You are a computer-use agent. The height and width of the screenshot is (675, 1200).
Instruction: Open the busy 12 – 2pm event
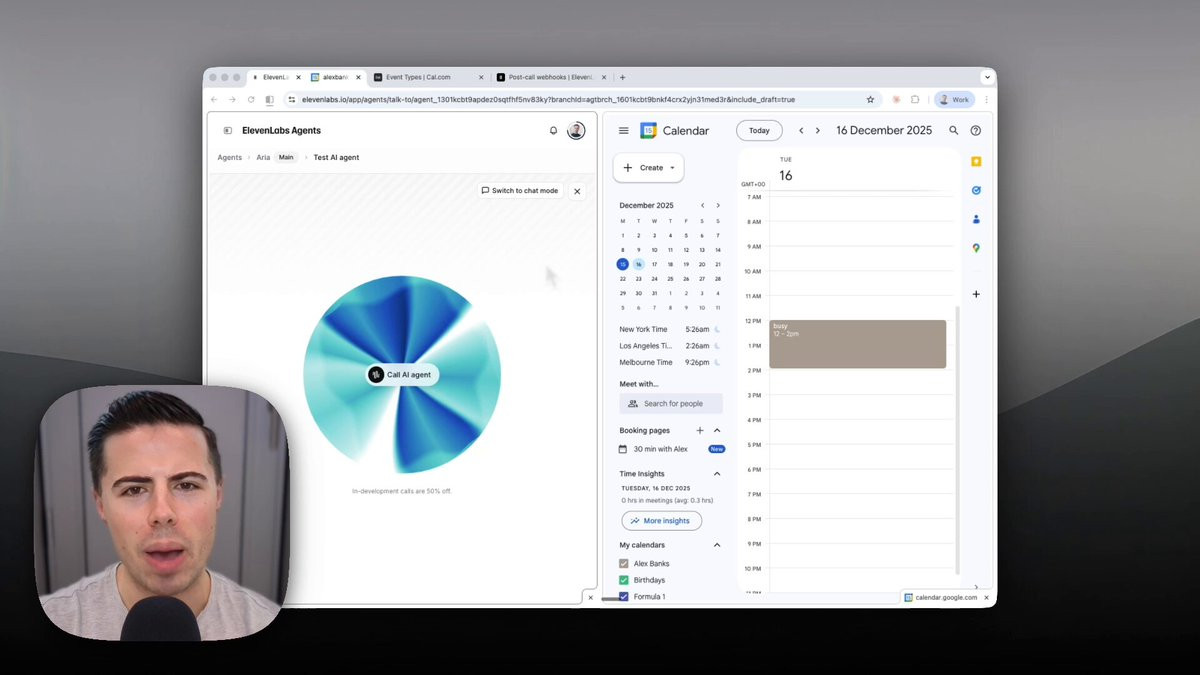857,344
